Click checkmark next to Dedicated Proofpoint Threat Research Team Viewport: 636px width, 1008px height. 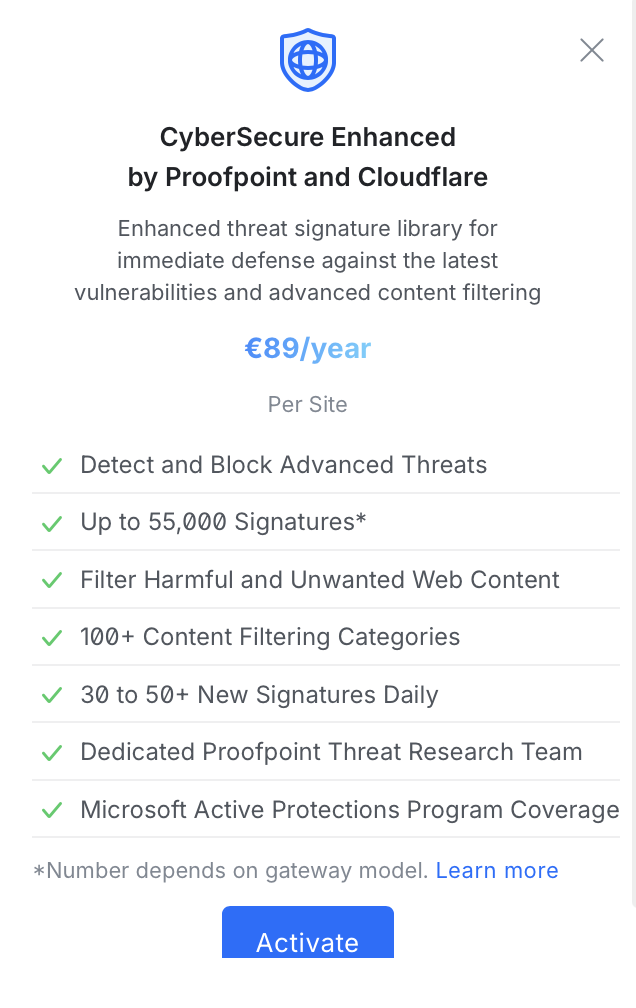click(51, 753)
